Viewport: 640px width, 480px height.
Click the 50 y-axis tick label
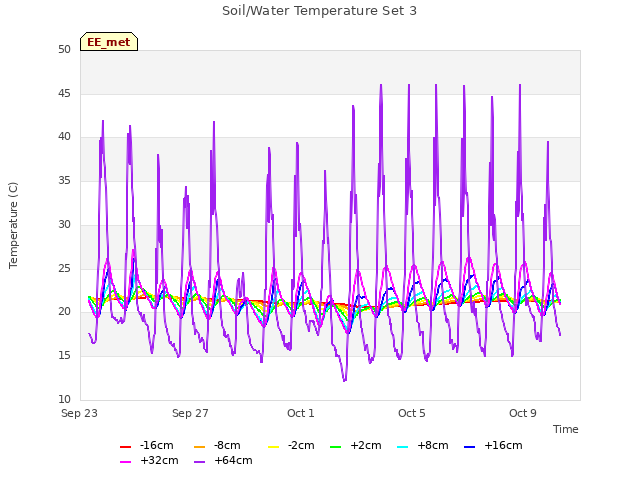point(64,49)
